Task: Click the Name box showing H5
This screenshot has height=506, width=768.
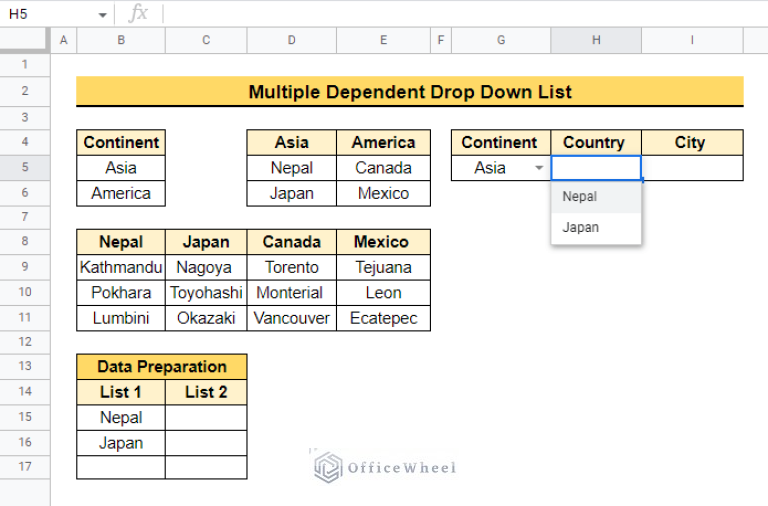Action: tap(50, 15)
